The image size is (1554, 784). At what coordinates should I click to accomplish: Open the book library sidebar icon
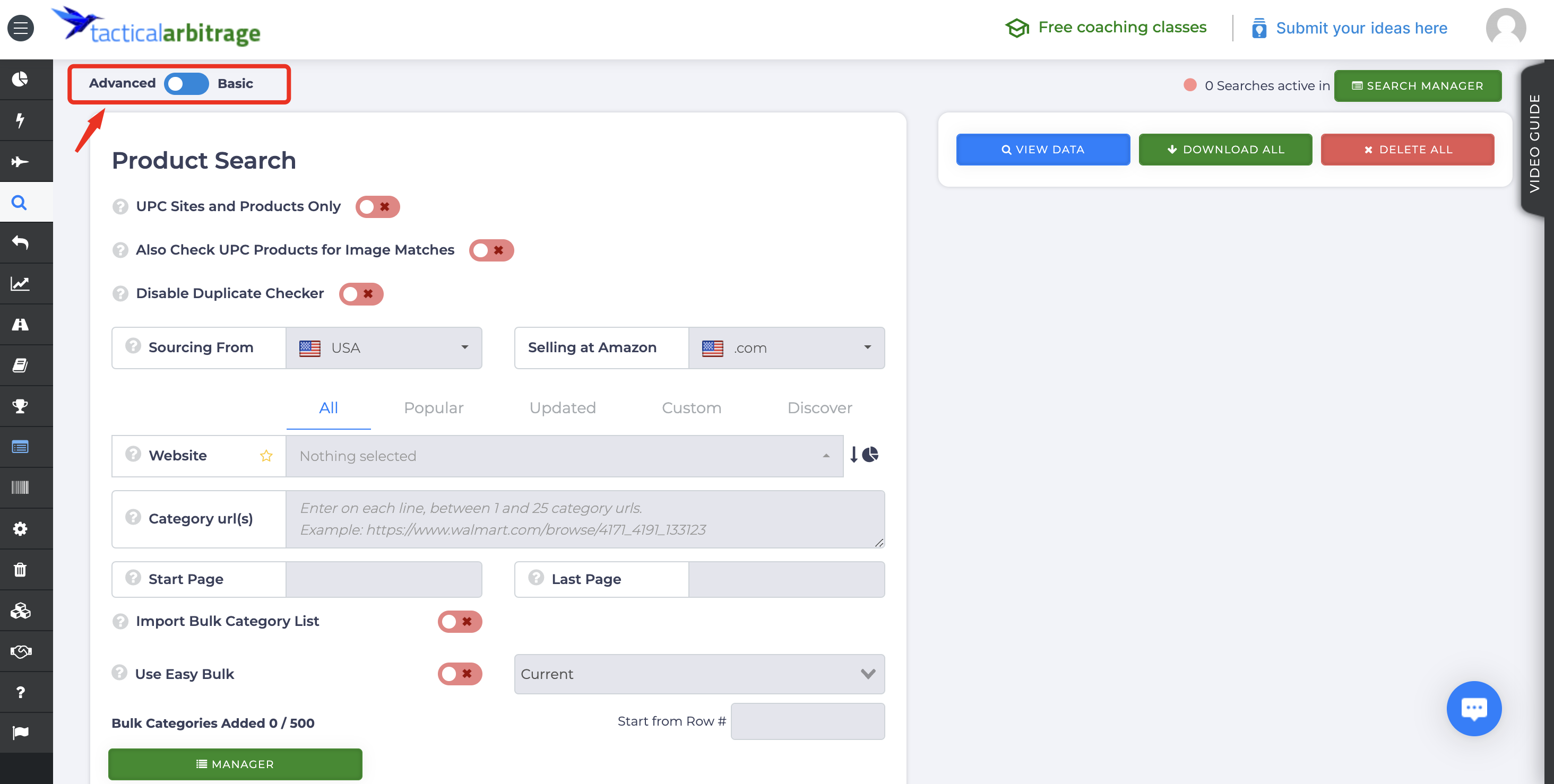pos(21,365)
